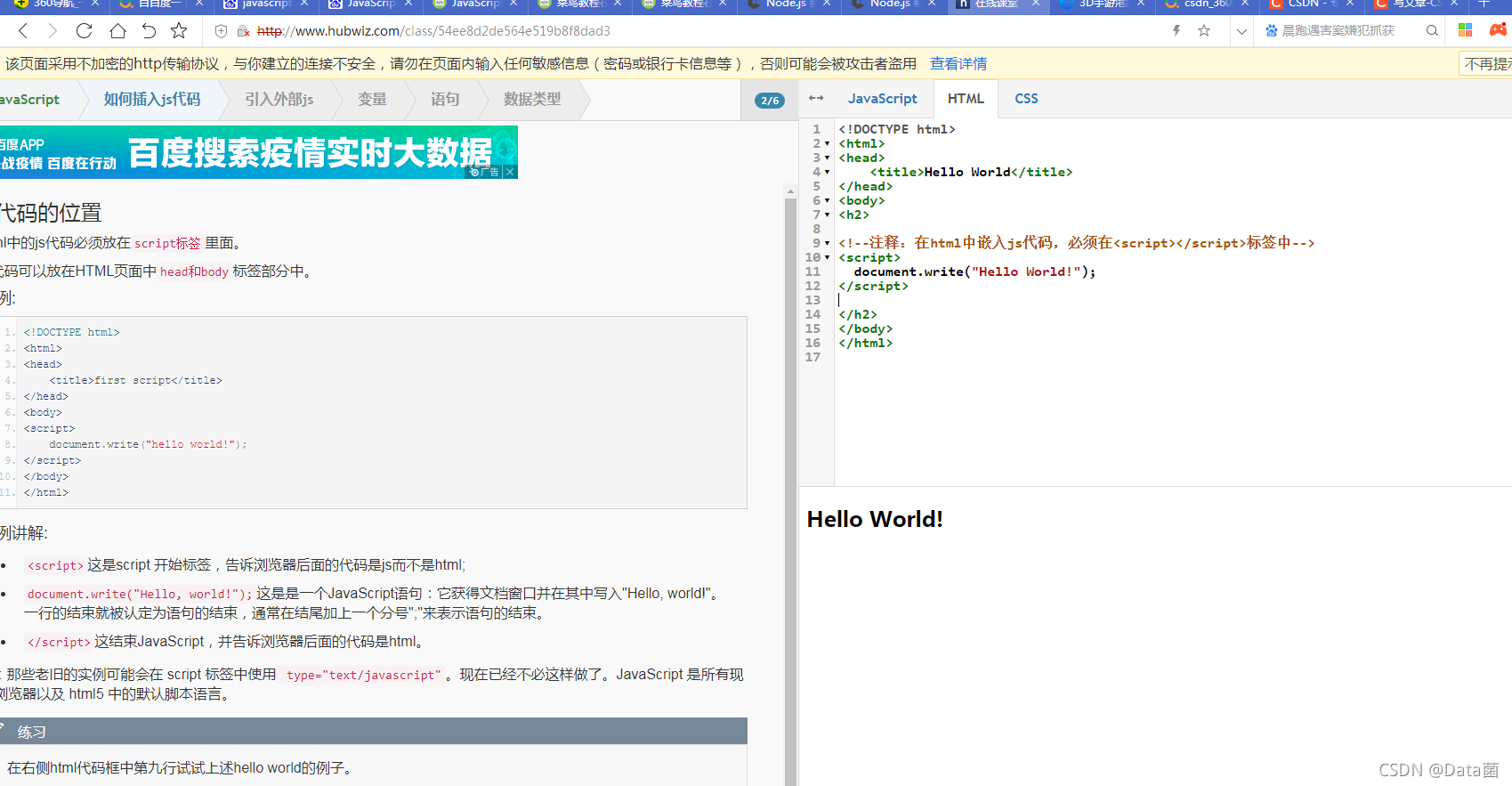Collapse the <script> block on line 10
Screen dimensions: 1512x786
[x=828, y=257]
